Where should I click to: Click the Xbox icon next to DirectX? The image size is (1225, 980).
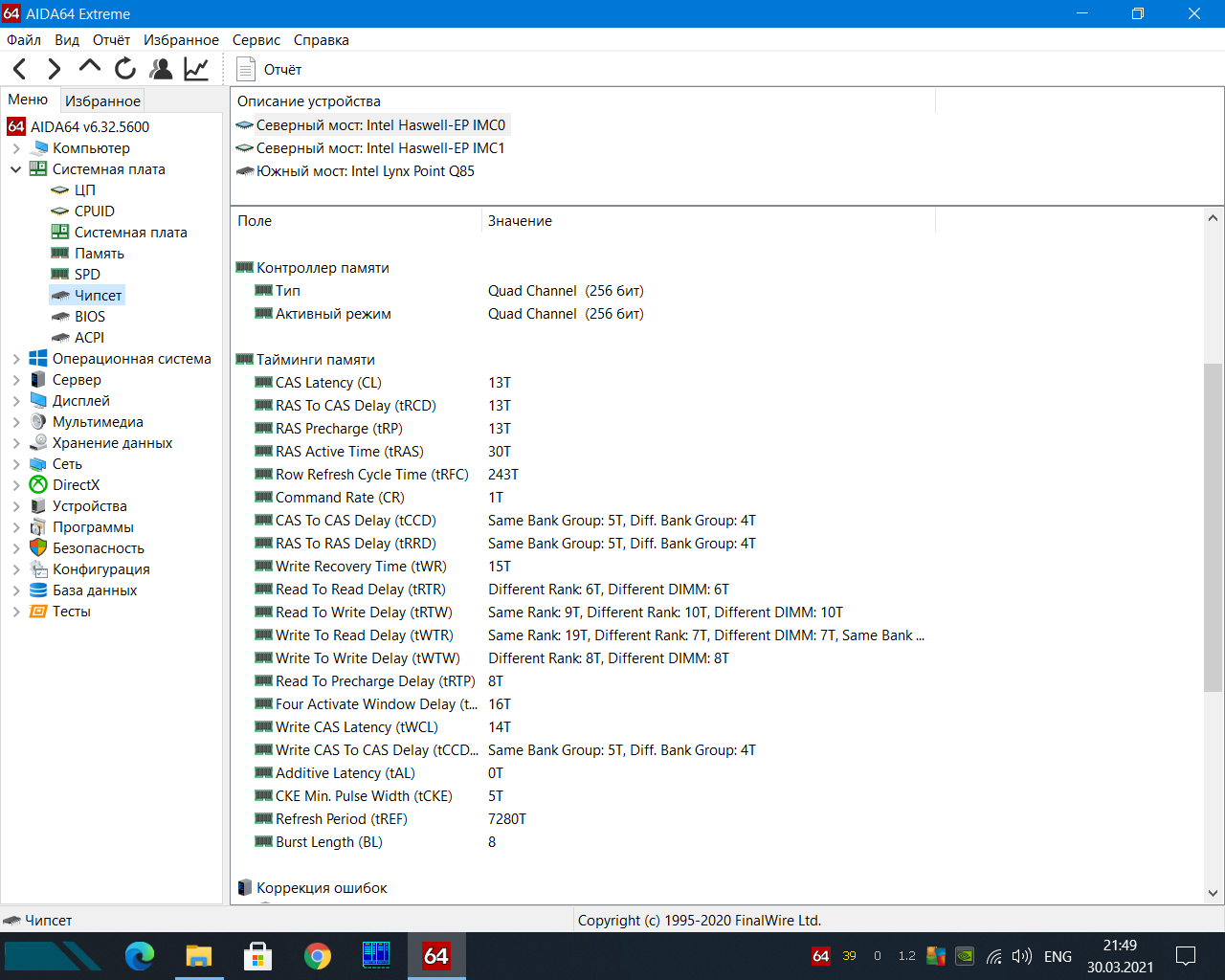(x=38, y=485)
